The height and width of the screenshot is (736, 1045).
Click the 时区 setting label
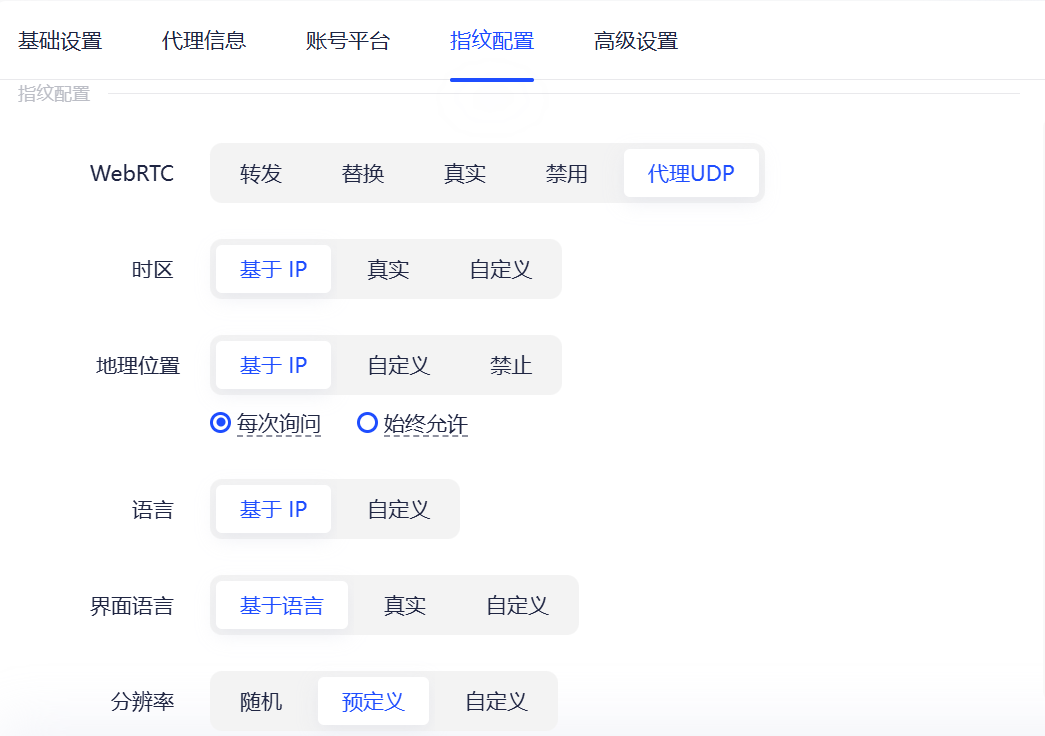pyautogui.click(x=153, y=269)
